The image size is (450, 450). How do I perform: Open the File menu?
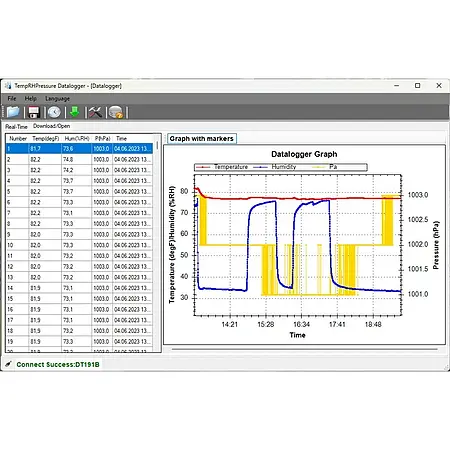(12, 99)
